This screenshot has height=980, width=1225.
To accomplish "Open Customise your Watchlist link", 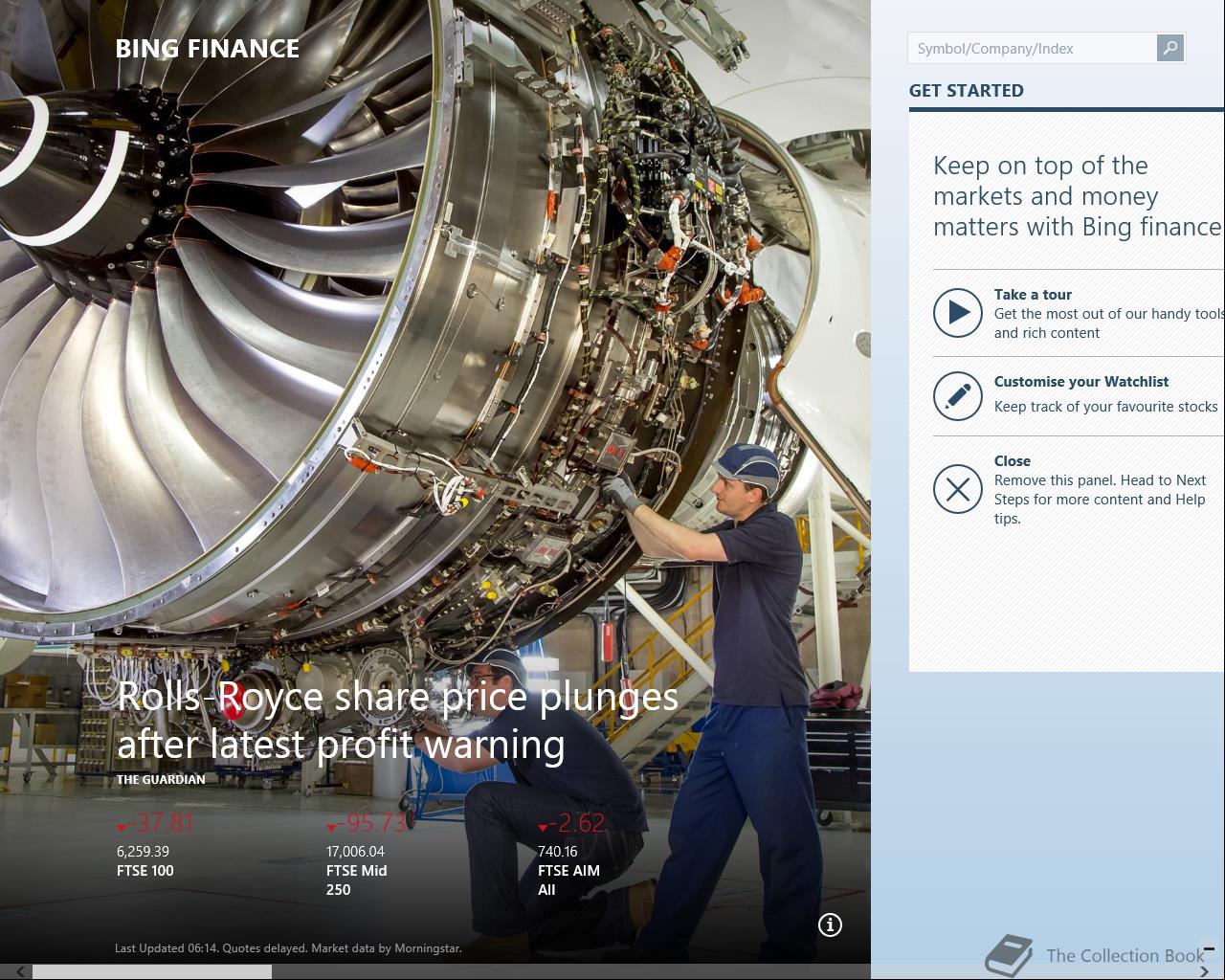I will pyautogui.click(x=1081, y=382).
